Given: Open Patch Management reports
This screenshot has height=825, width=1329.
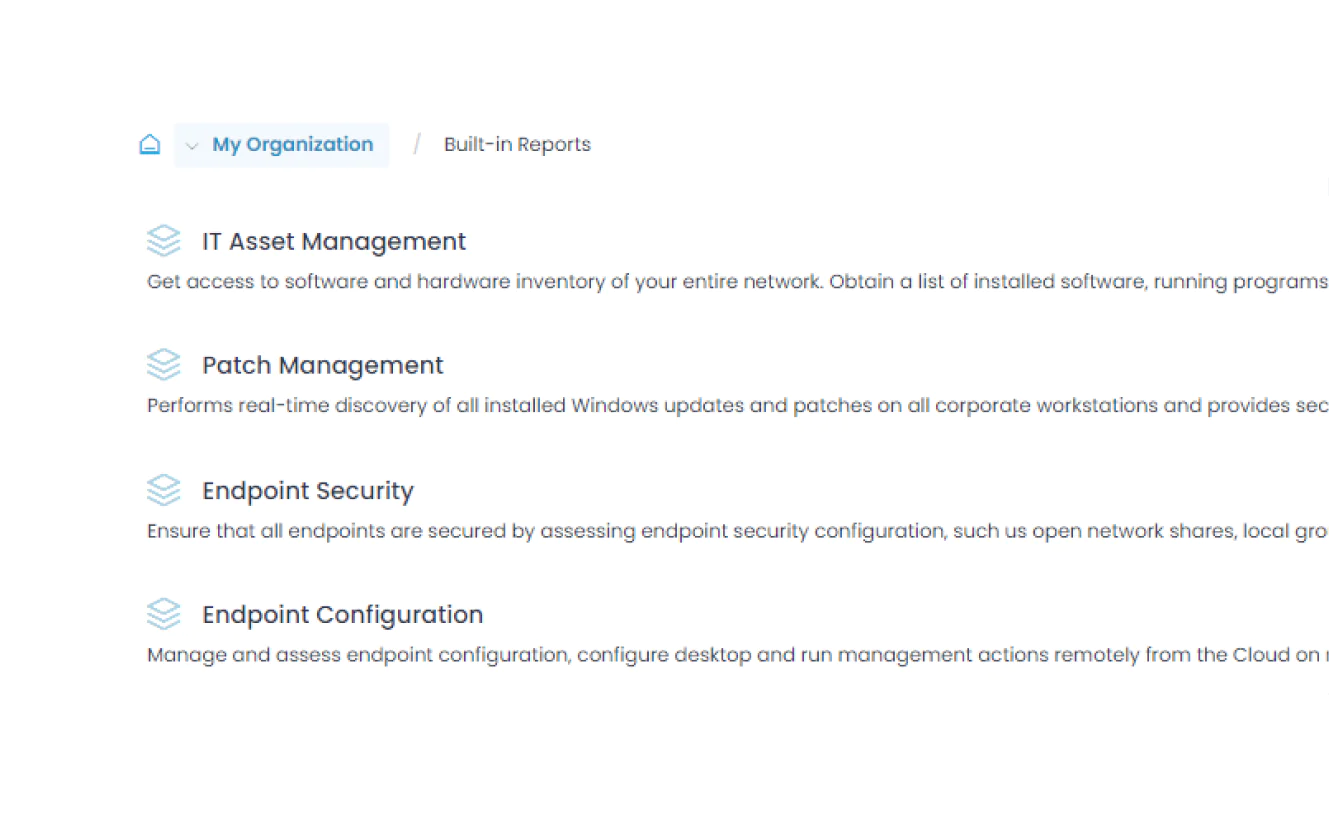Looking at the screenshot, I should [x=323, y=366].
